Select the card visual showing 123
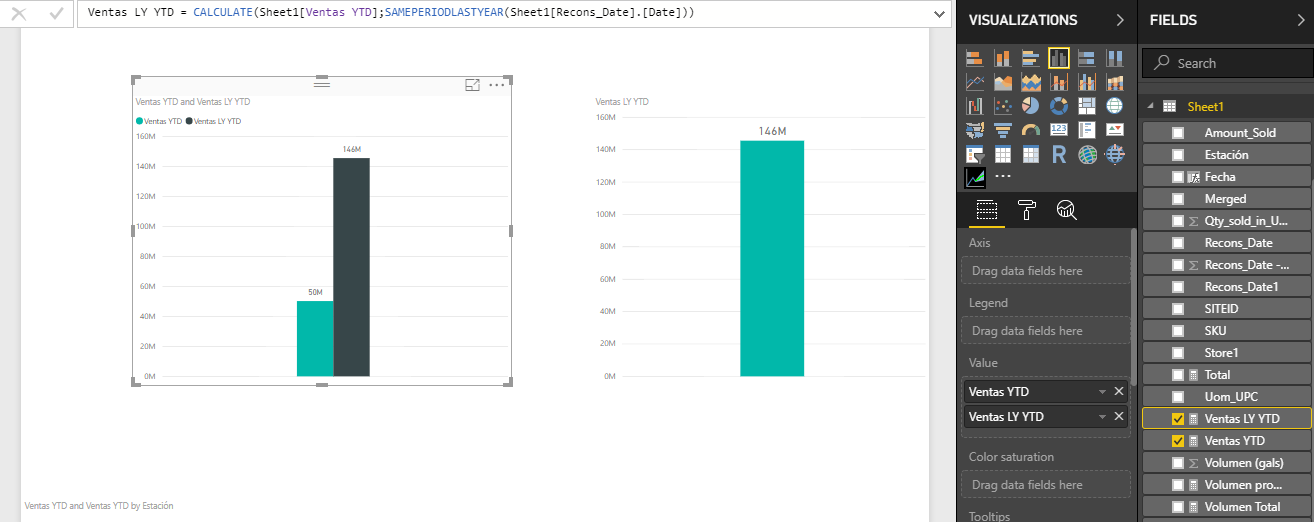Image resolution: width=1314 pixels, height=522 pixels. [x=1059, y=130]
